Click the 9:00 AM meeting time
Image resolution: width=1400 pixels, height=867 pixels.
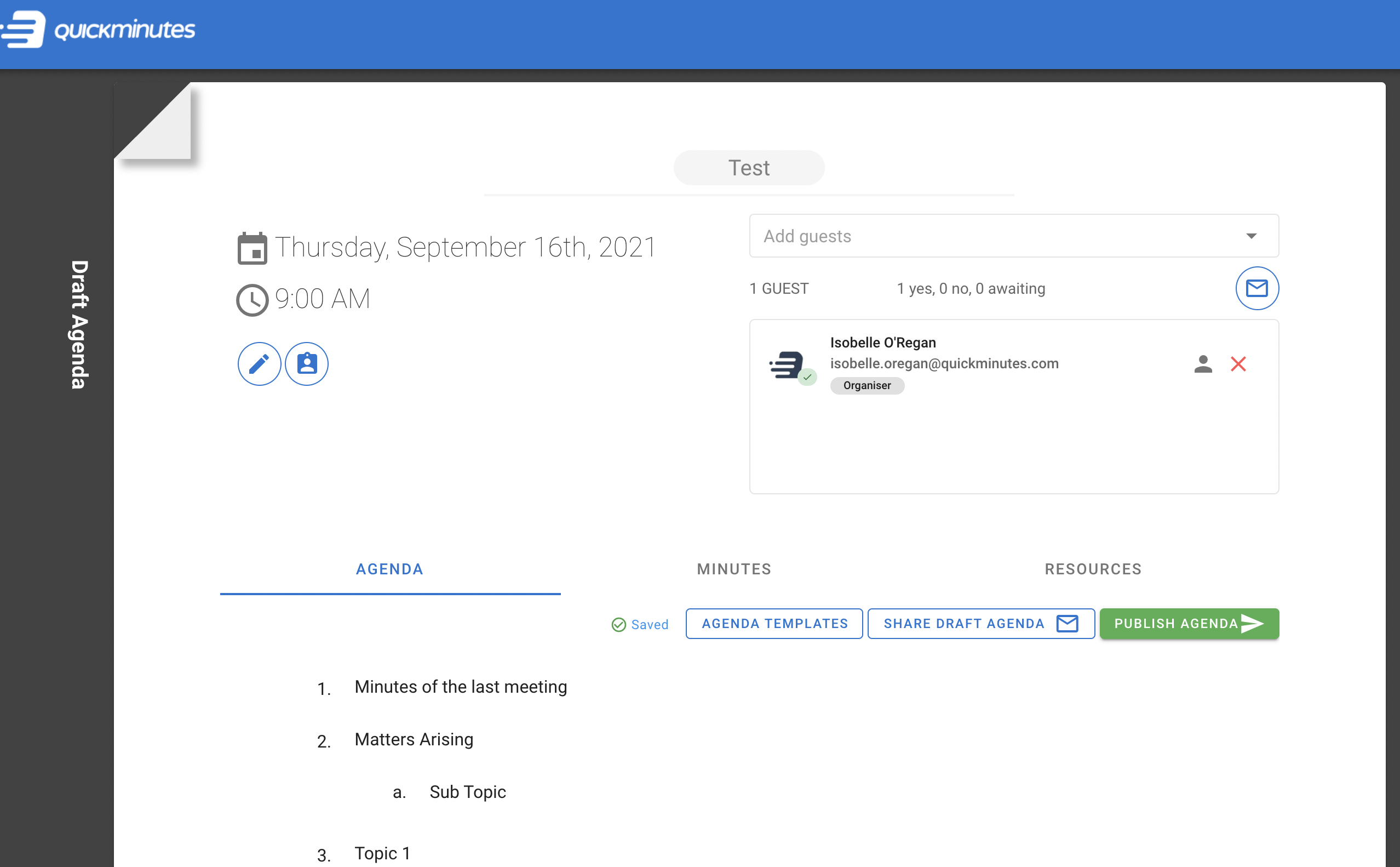[x=323, y=299]
